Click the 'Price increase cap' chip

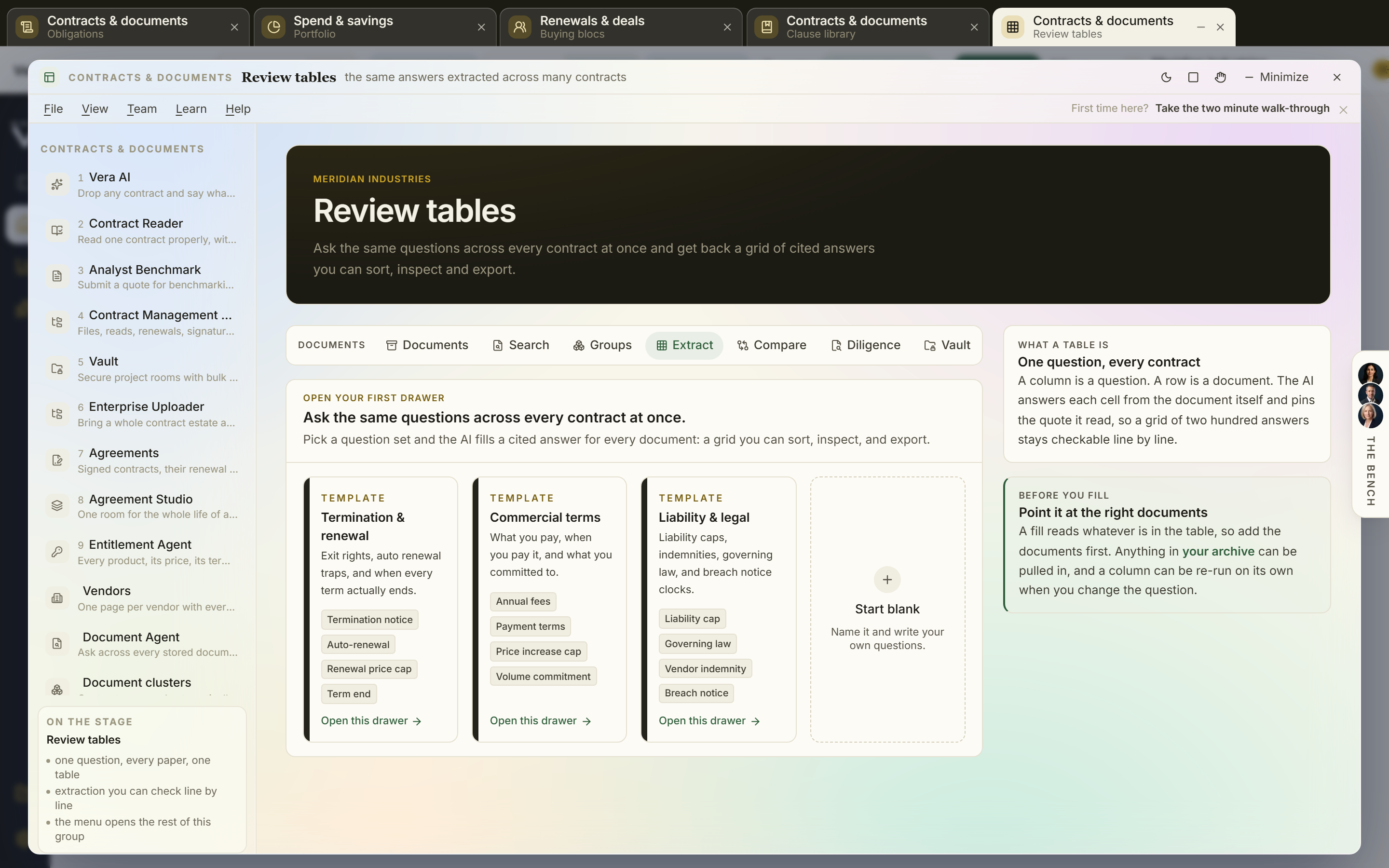(x=538, y=651)
